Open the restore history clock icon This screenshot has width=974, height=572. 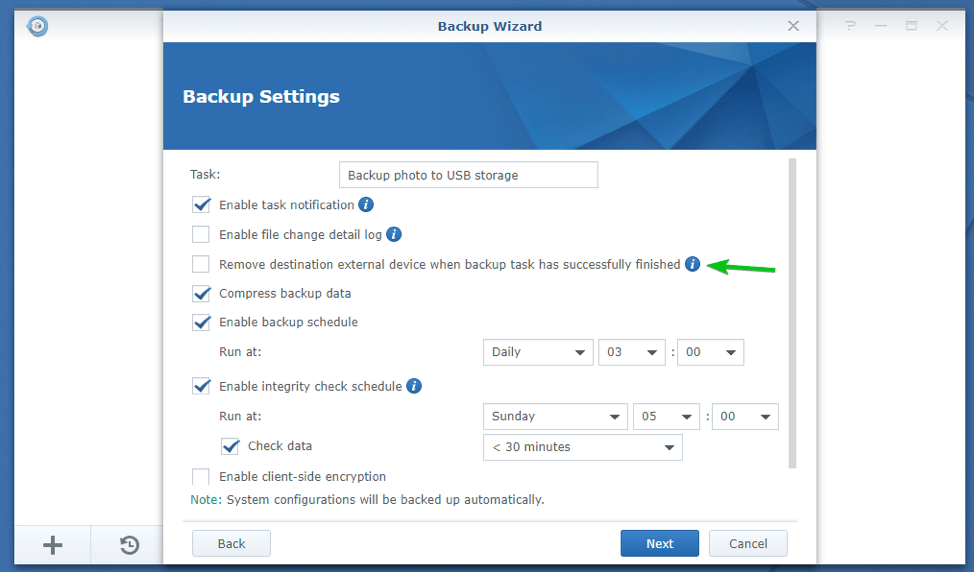point(129,545)
